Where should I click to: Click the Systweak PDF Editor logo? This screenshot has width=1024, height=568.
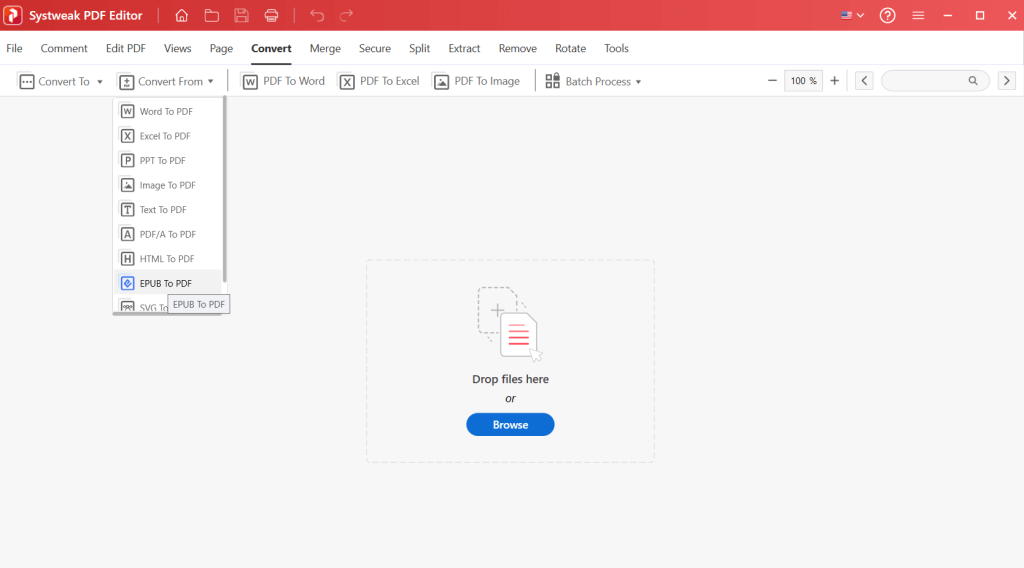[12, 16]
